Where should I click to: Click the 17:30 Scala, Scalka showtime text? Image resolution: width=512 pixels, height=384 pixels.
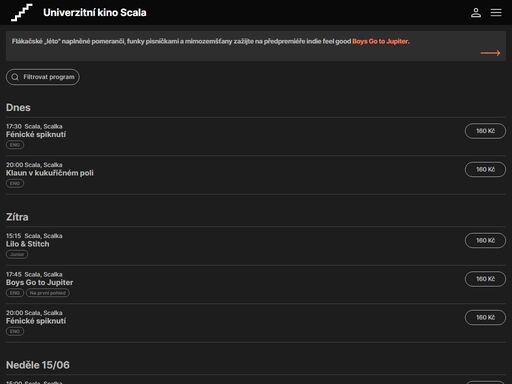coord(34,126)
